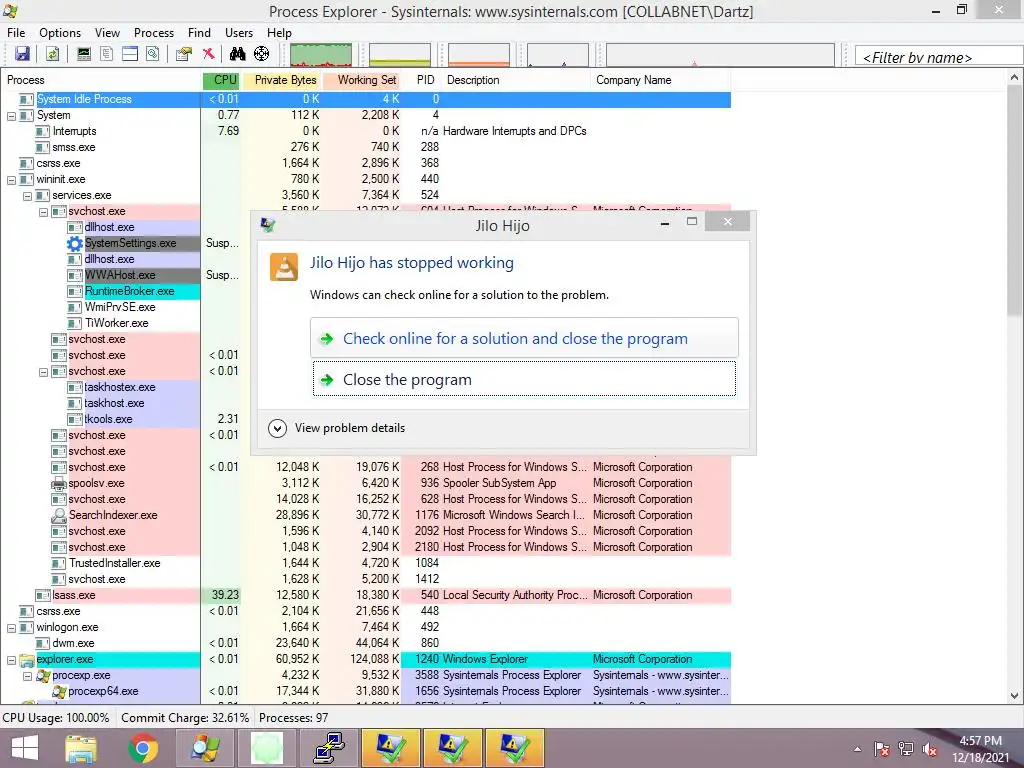The width and height of the screenshot is (1024, 768).
Task: Open File Explorer from the taskbar
Action: tap(81, 748)
